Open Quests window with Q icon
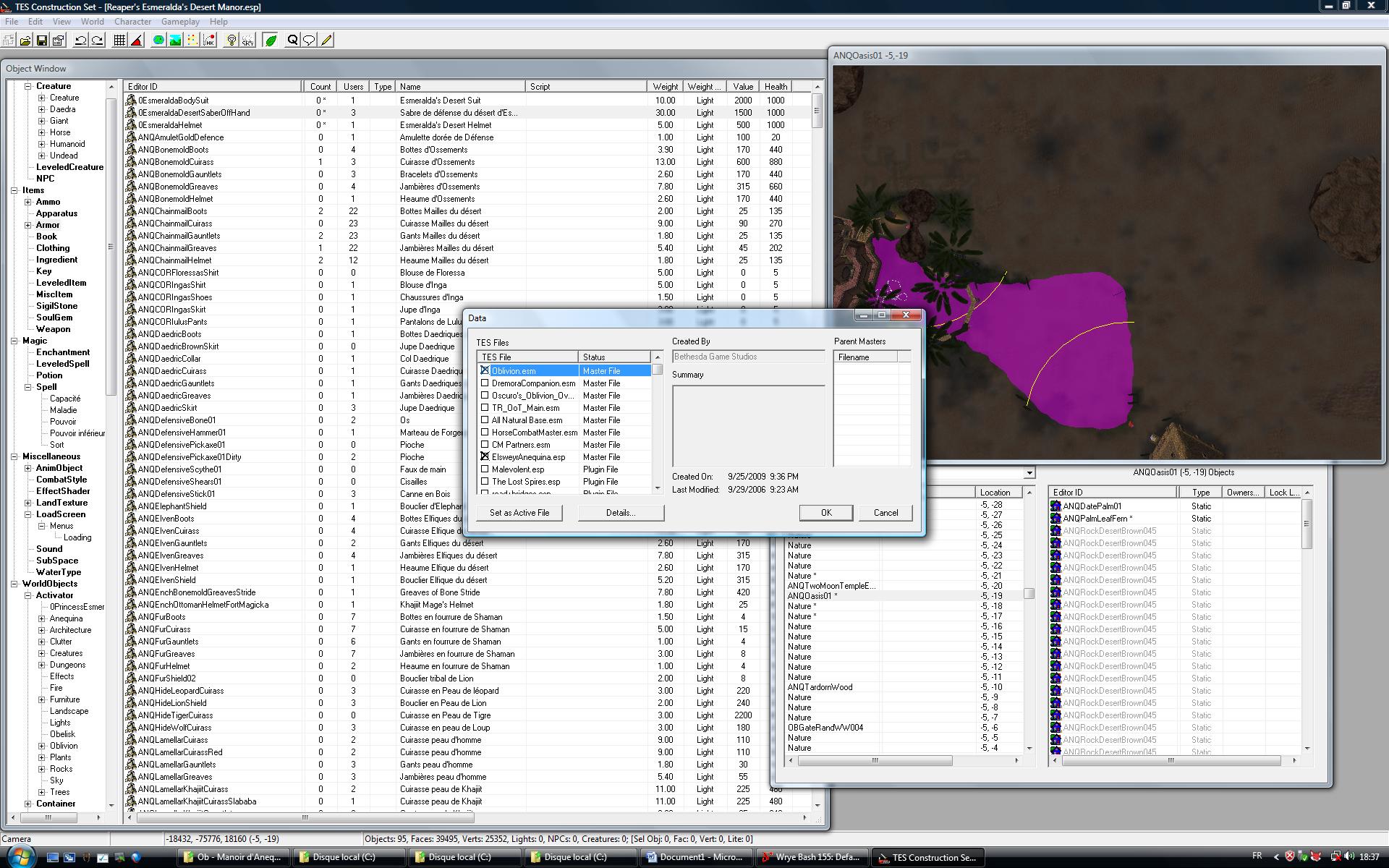The height and width of the screenshot is (868, 1389). 292,41
